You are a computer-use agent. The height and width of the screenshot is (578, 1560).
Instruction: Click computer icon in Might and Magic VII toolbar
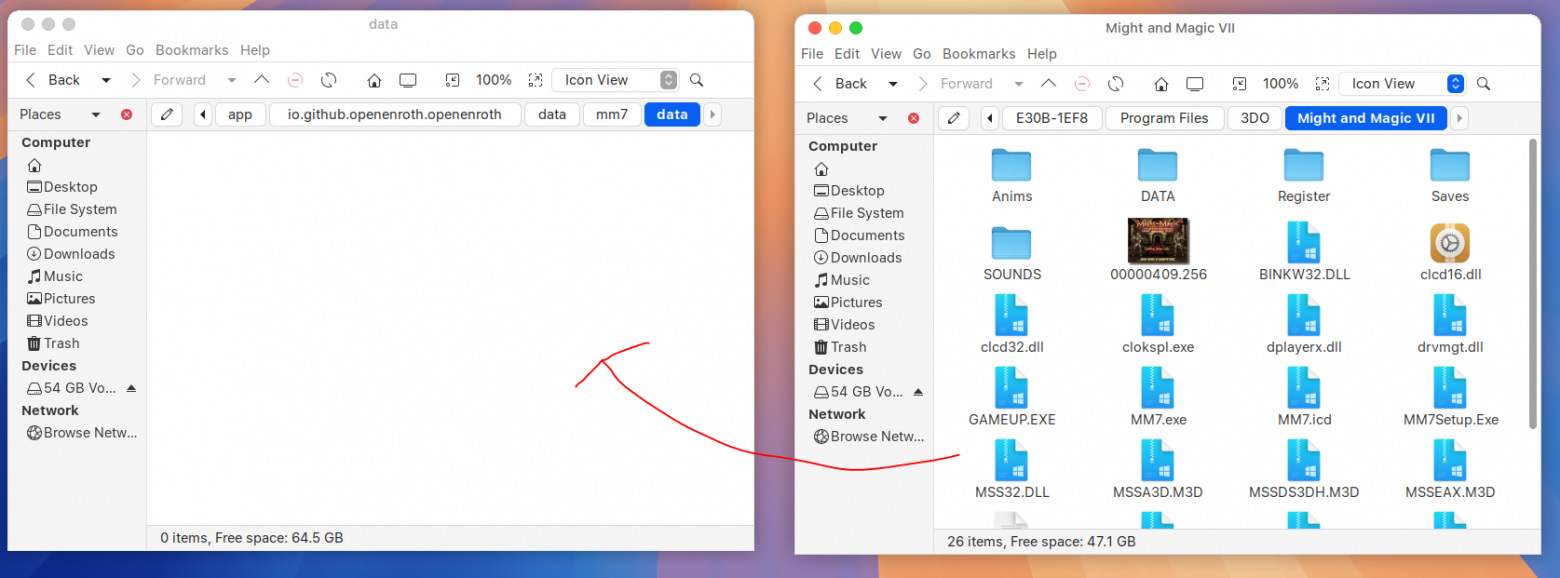[x=1194, y=84]
